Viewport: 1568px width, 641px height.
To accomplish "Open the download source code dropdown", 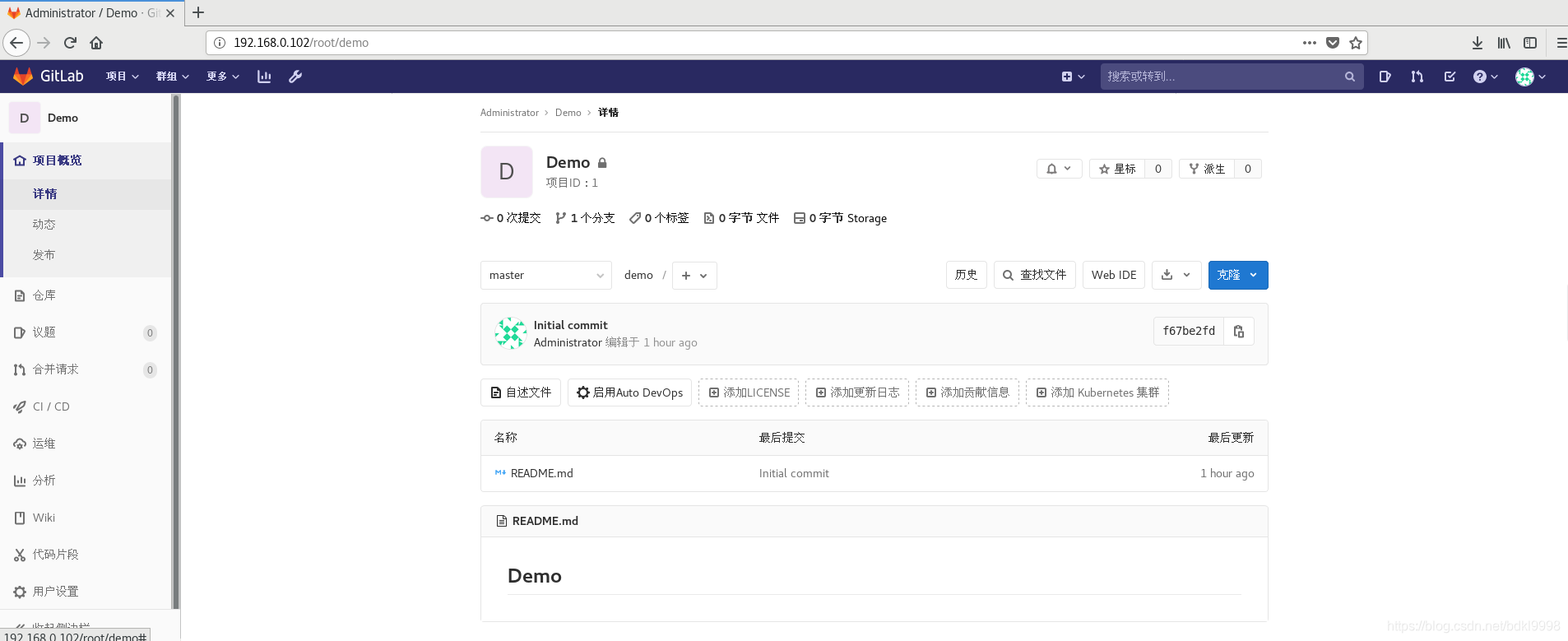I will click(x=1176, y=275).
